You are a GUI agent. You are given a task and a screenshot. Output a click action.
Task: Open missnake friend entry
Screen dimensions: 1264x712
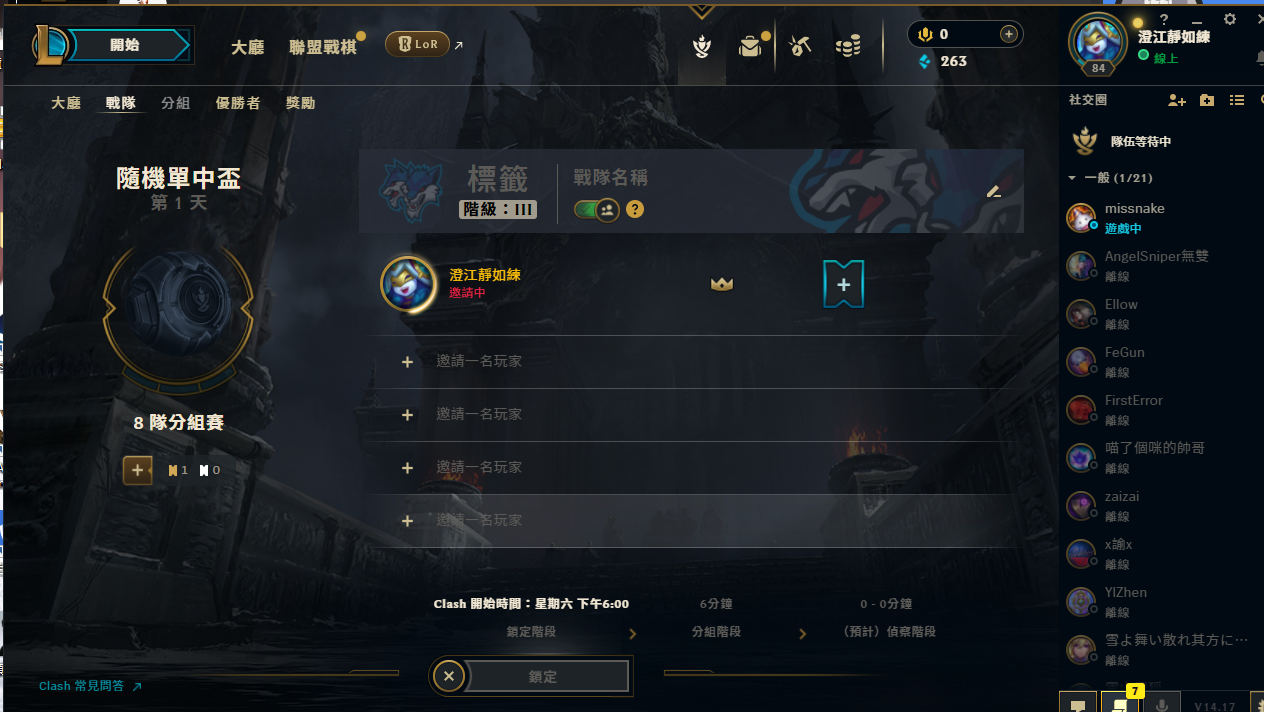coord(1160,217)
